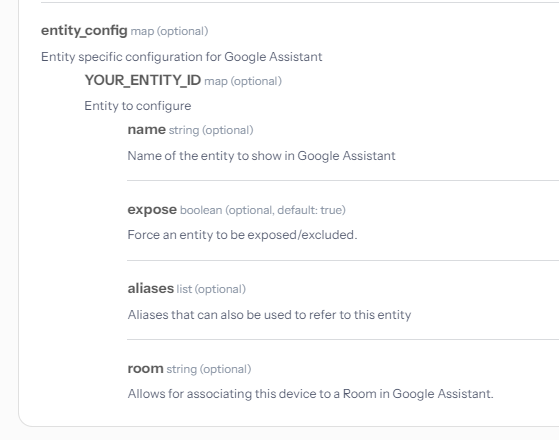Viewport: 559px width, 440px height.
Task: Click the divider line below aliases option
Action: coord(343,339)
